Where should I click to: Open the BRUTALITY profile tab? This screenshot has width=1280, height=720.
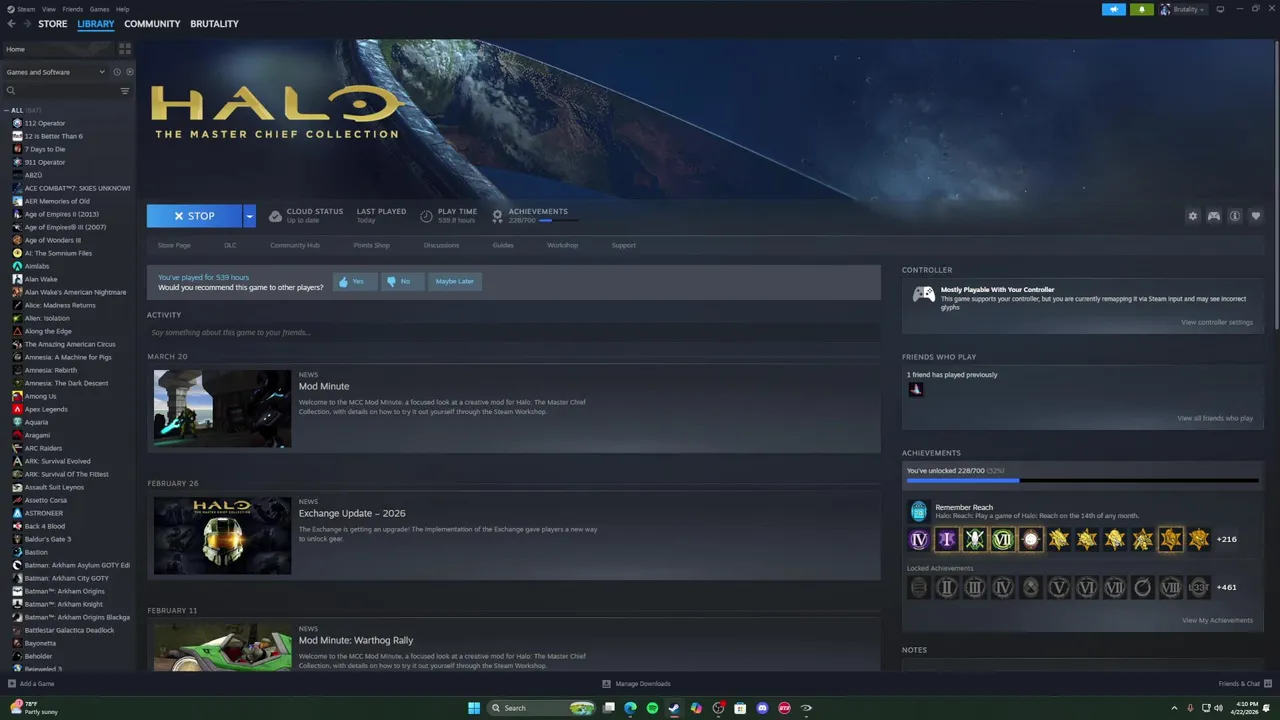tap(214, 24)
